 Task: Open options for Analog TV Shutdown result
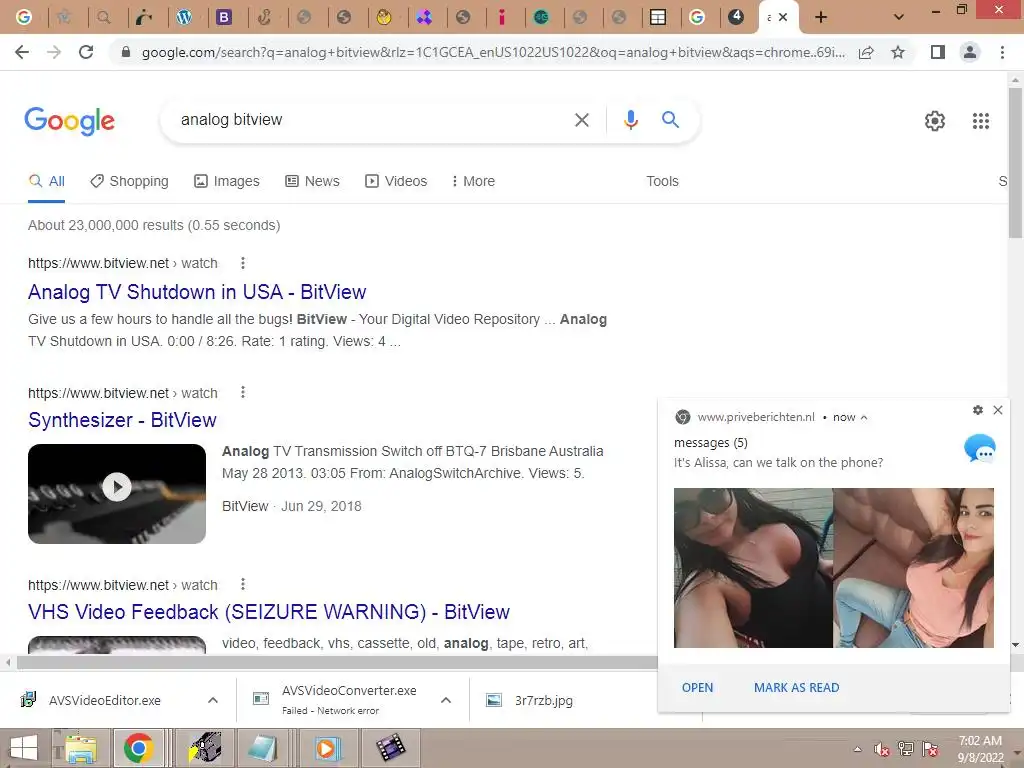[243, 263]
